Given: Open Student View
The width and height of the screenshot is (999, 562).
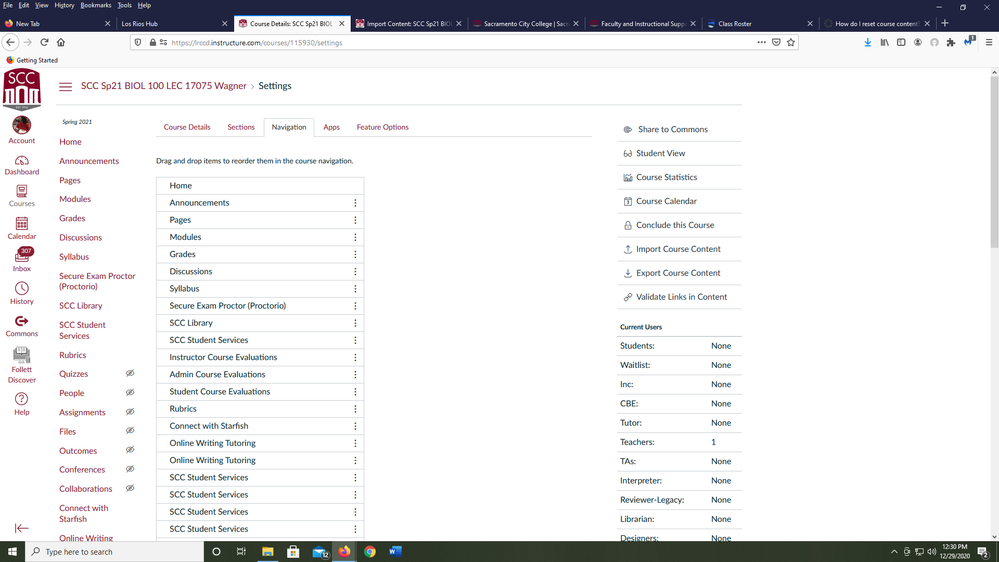Looking at the screenshot, I should point(660,154).
